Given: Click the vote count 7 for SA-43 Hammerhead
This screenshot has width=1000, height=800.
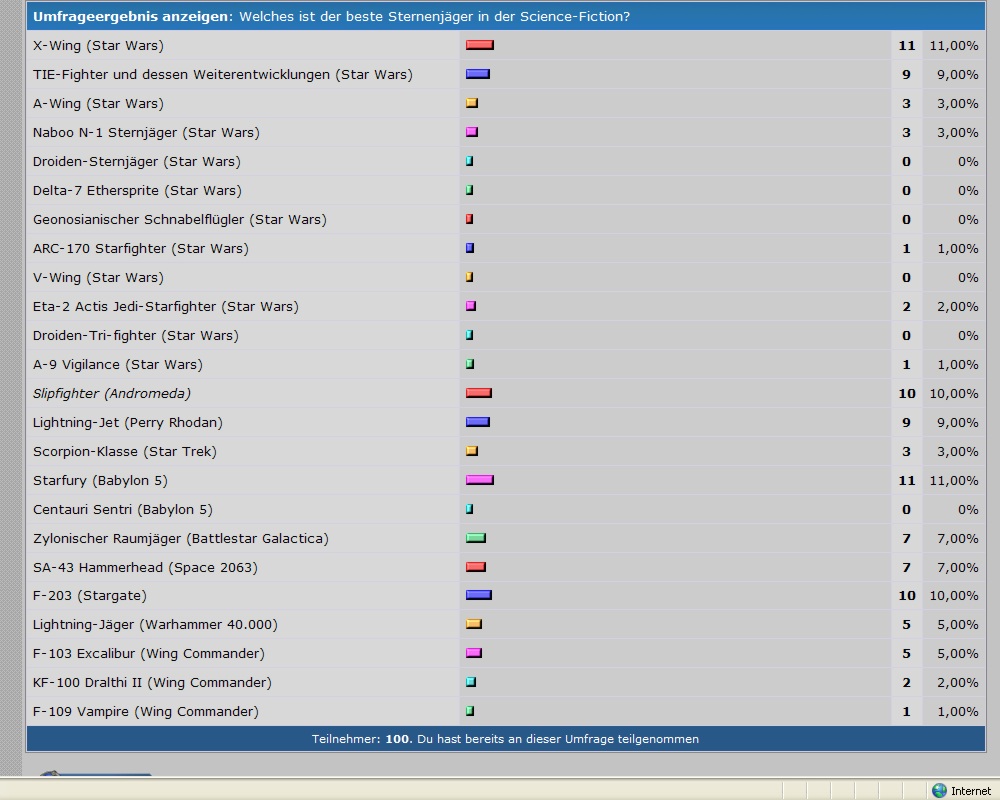Looking at the screenshot, I should tap(906, 567).
